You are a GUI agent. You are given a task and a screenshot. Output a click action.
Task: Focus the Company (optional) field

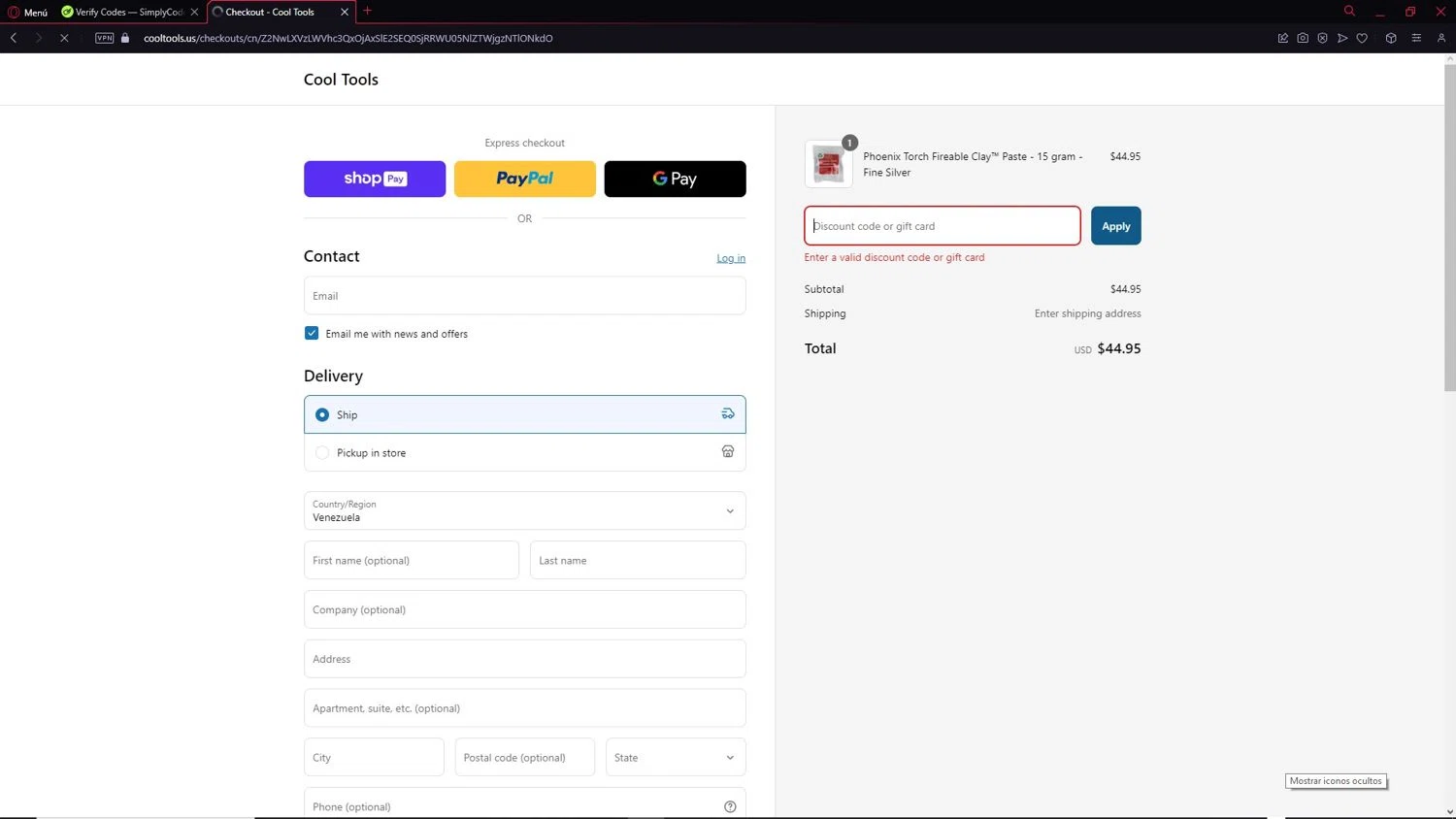[525, 609]
